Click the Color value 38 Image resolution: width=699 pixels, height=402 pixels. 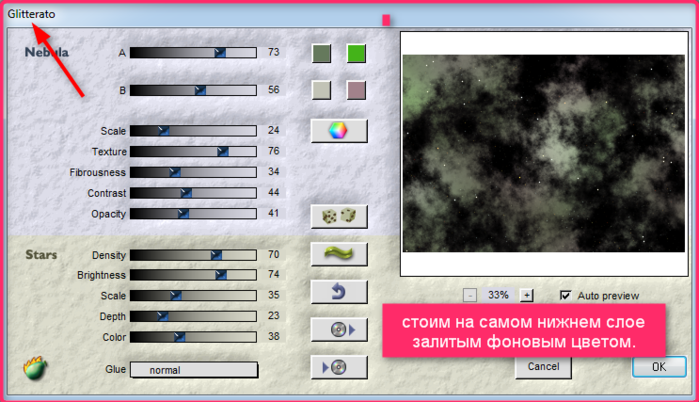pos(274,336)
